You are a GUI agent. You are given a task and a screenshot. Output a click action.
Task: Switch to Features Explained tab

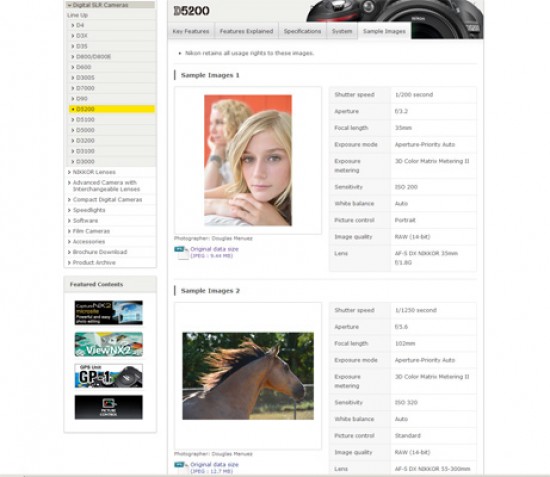coord(246,31)
